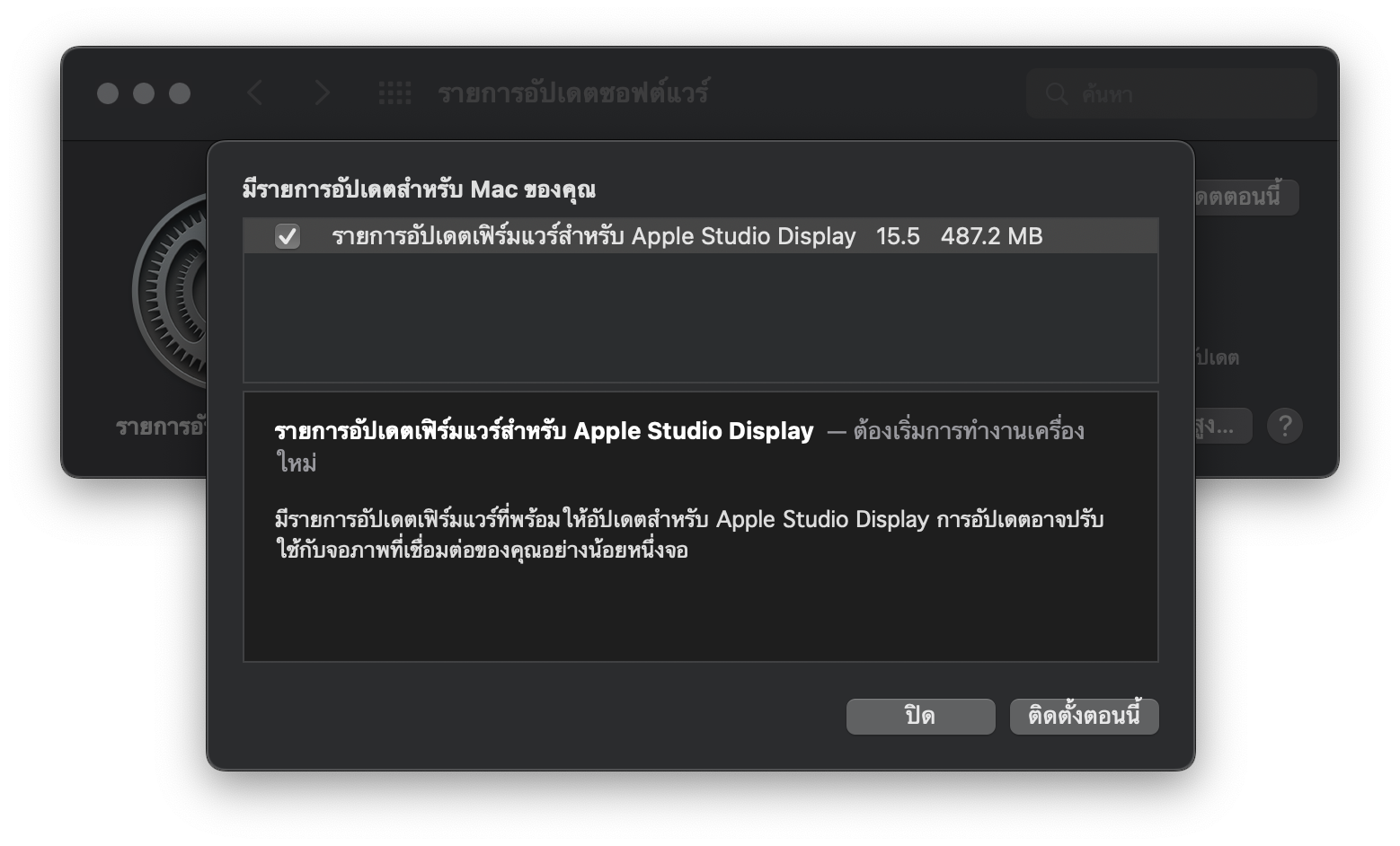This screenshot has height=846, width=1400.
Task: Go forward with the right chevron arrow
Action: [322, 93]
